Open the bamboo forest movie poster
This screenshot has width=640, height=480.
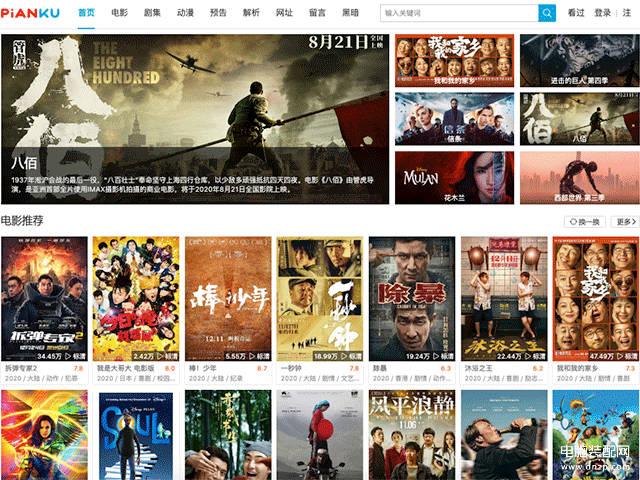coord(228,435)
